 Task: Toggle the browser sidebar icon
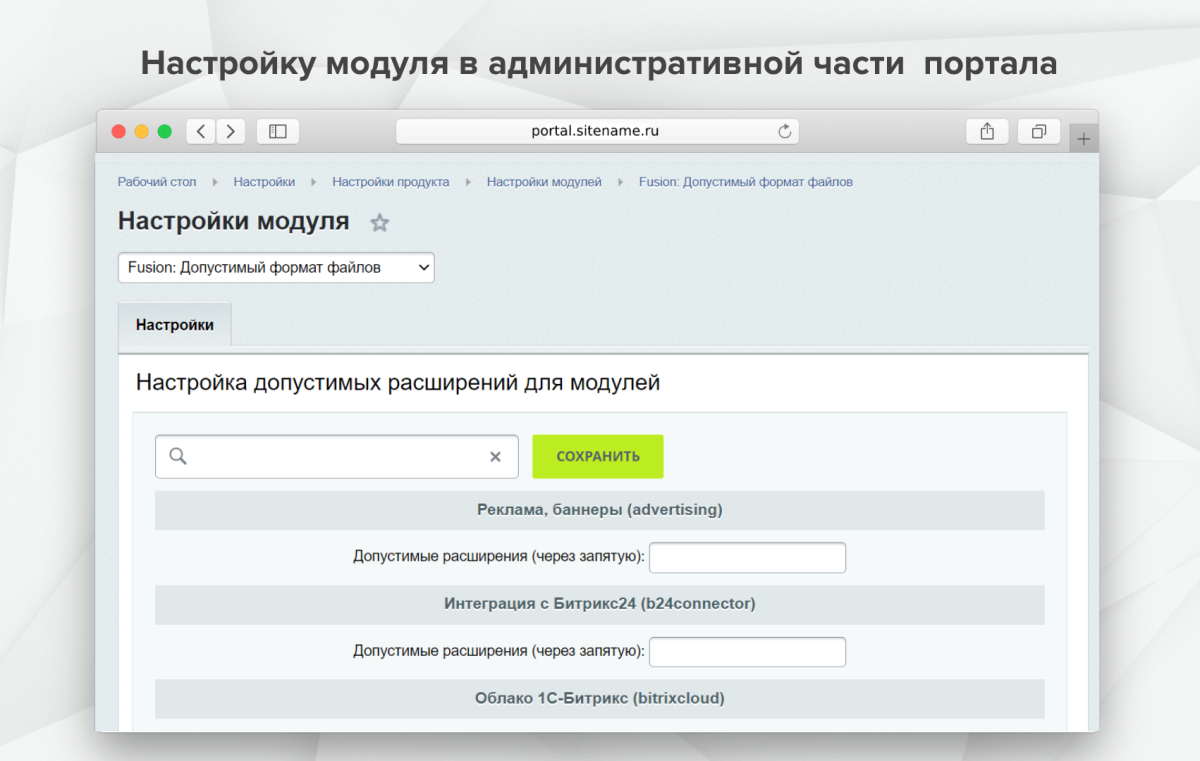[x=277, y=131]
